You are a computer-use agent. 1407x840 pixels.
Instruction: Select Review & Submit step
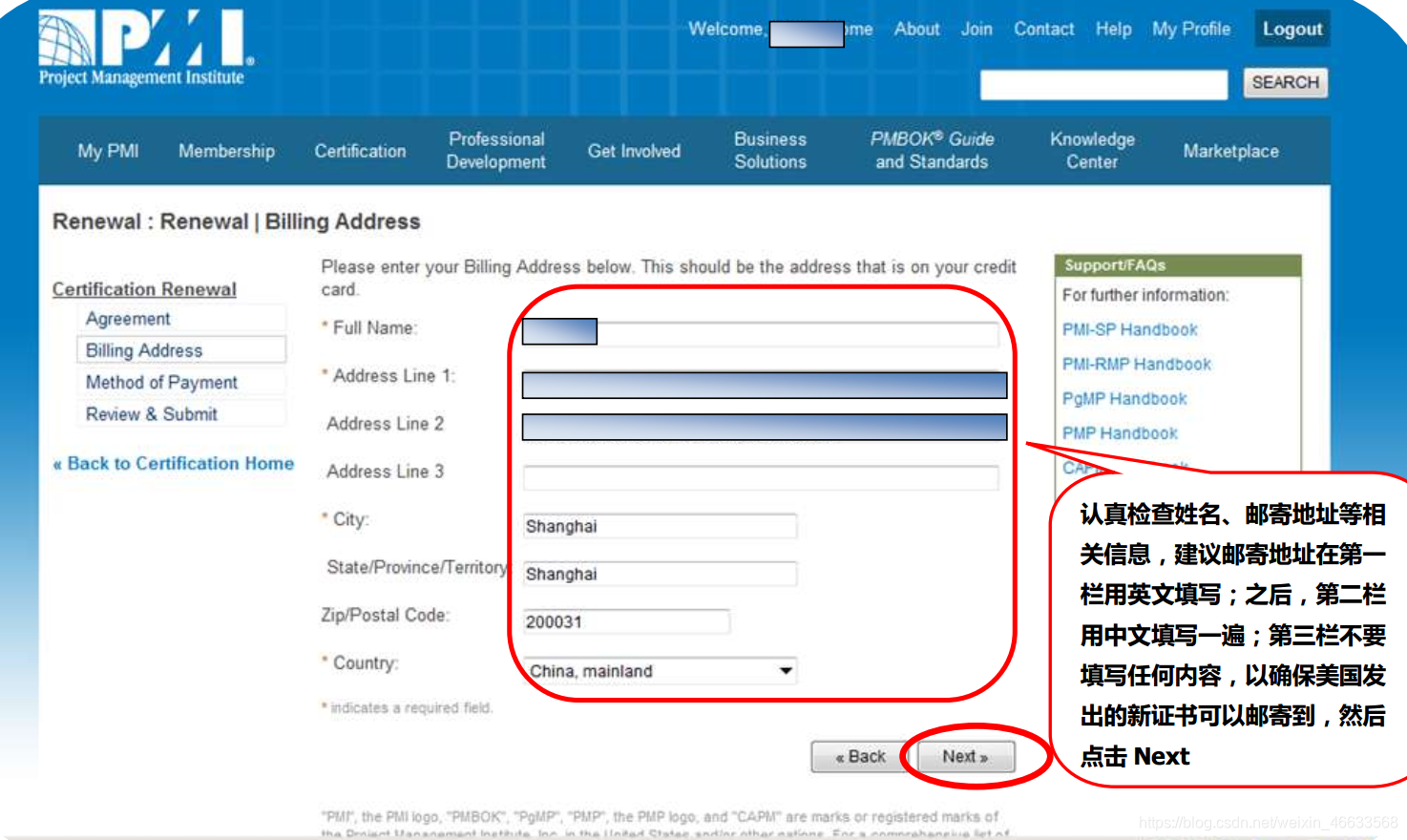tap(180, 413)
